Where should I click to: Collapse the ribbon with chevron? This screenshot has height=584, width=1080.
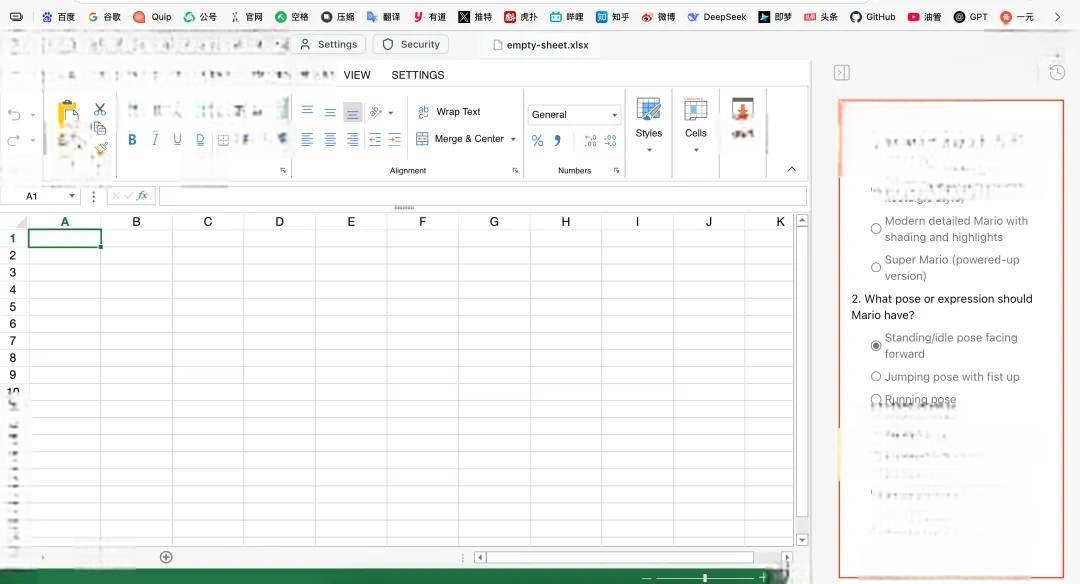tap(791, 169)
